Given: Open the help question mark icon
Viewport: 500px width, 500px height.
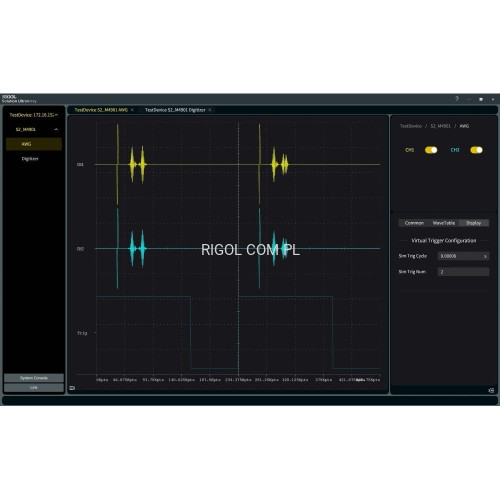Looking at the screenshot, I should point(457,99).
